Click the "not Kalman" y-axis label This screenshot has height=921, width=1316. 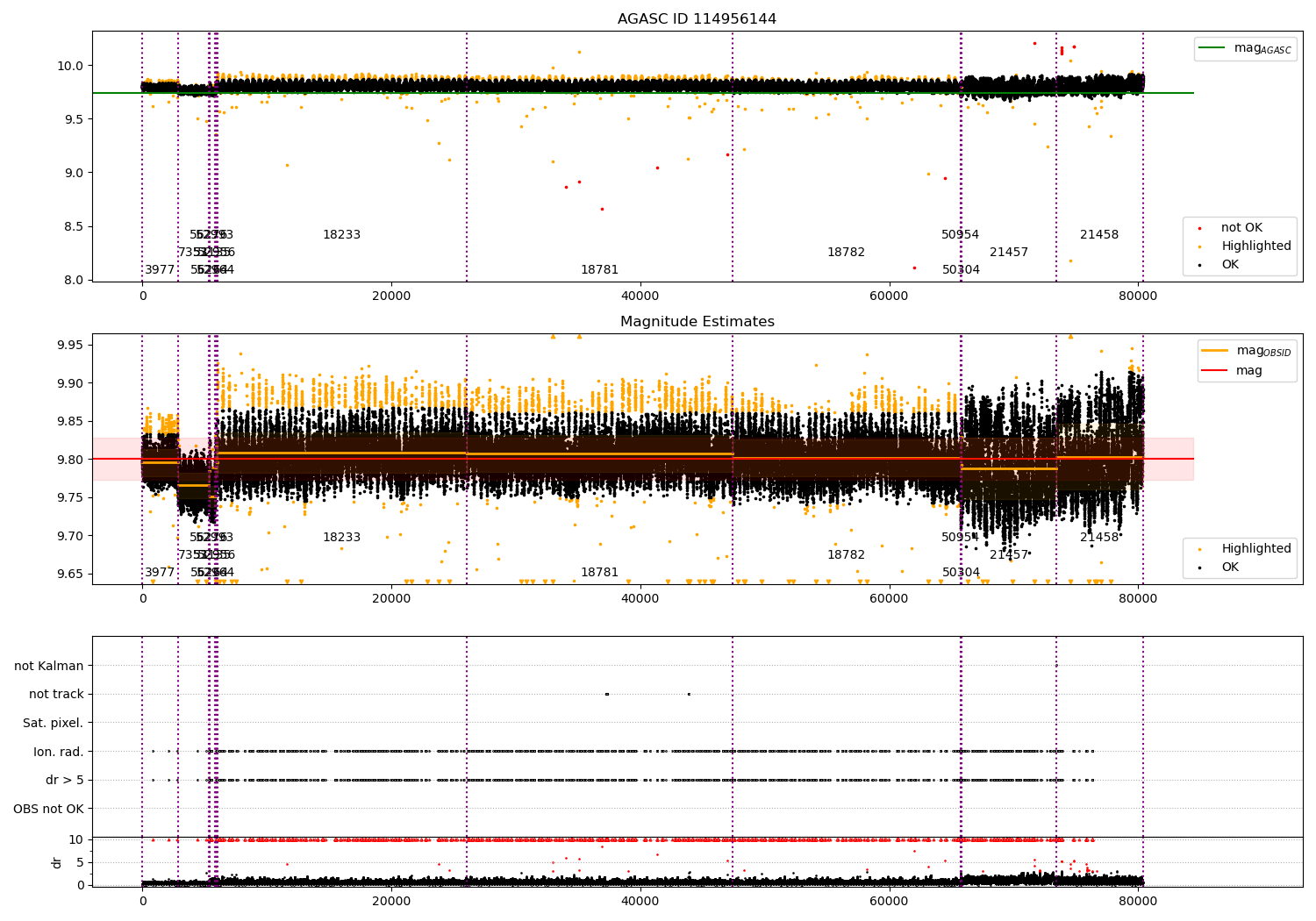49,666
